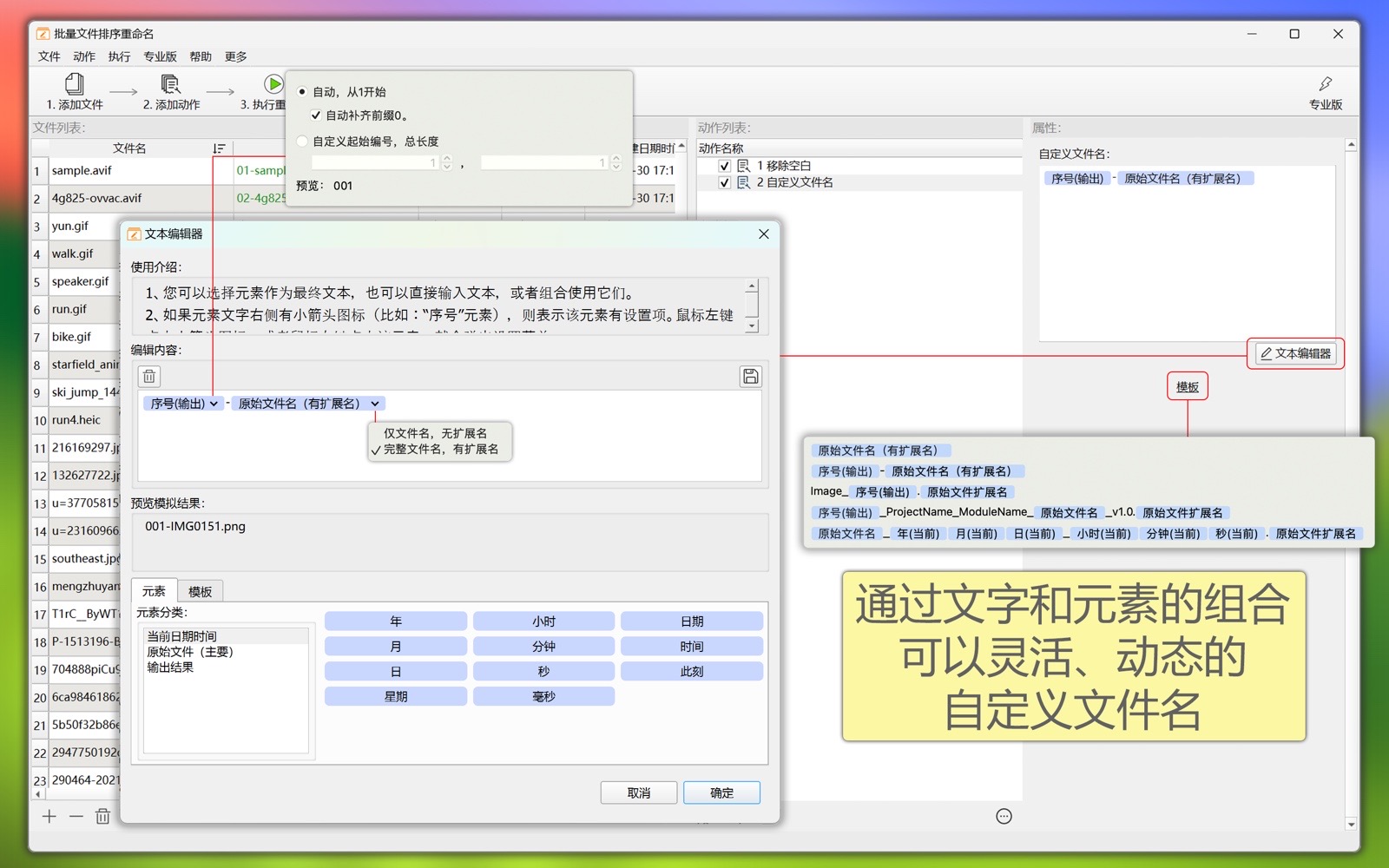Click the Add Action (添加动作) toolbar icon
The width and height of the screenshot is (1389, 868).
[x=170, y=84]
